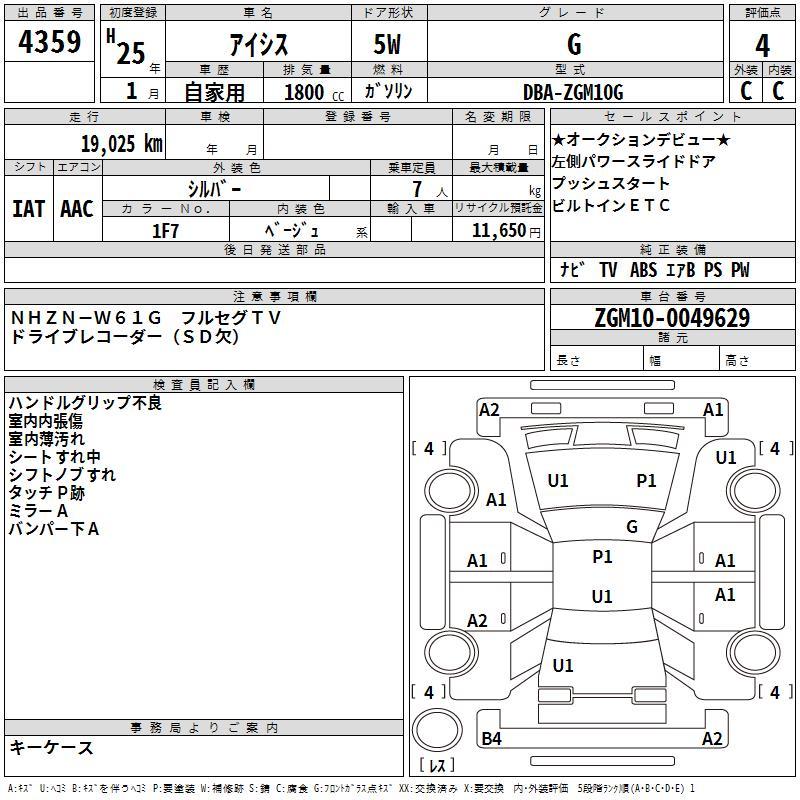
Task: Click the air conditioner code AAC
Action: tap(77, 209)
